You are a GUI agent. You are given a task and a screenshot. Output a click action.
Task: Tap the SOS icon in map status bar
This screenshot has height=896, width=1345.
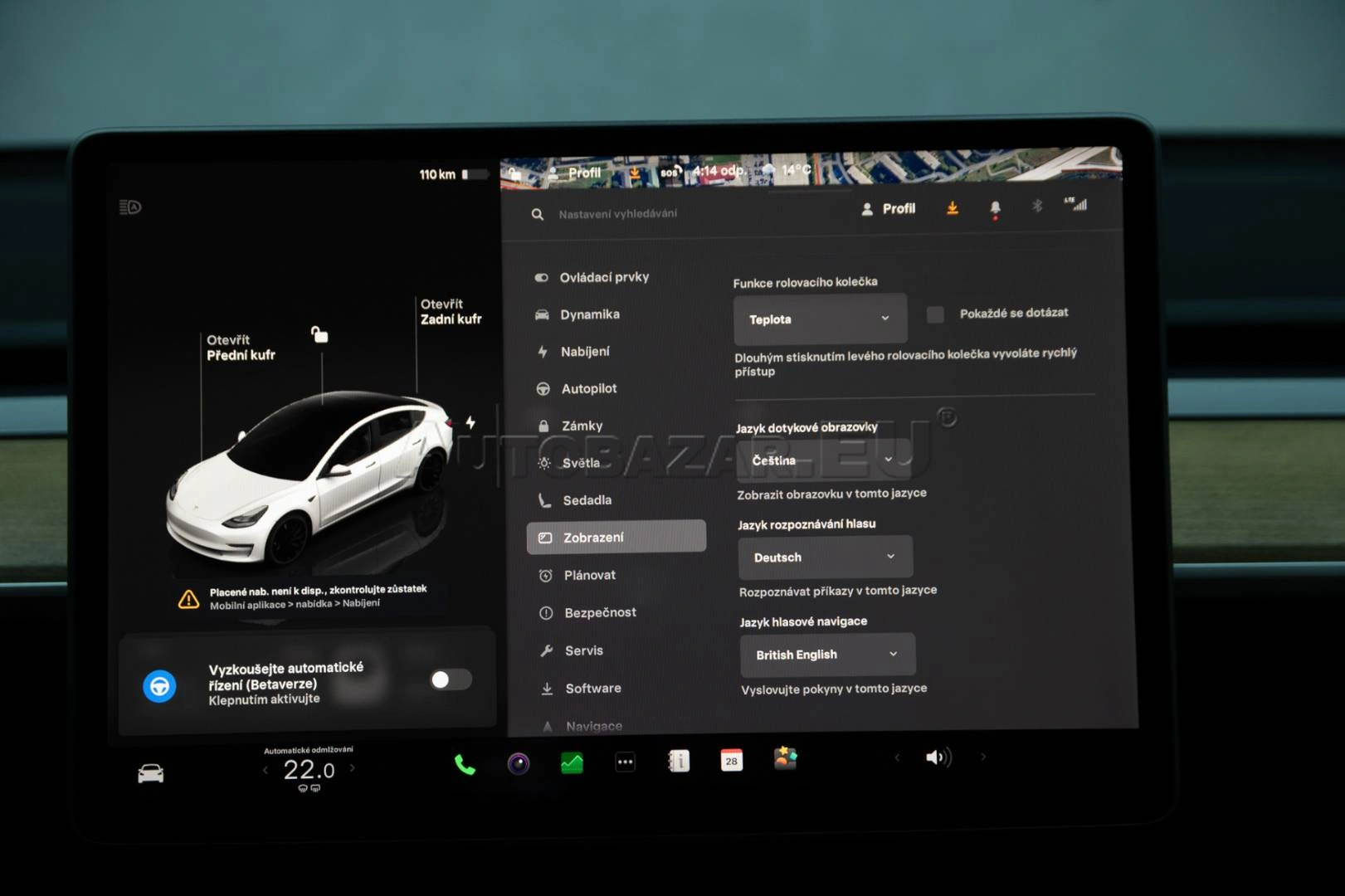671,172
